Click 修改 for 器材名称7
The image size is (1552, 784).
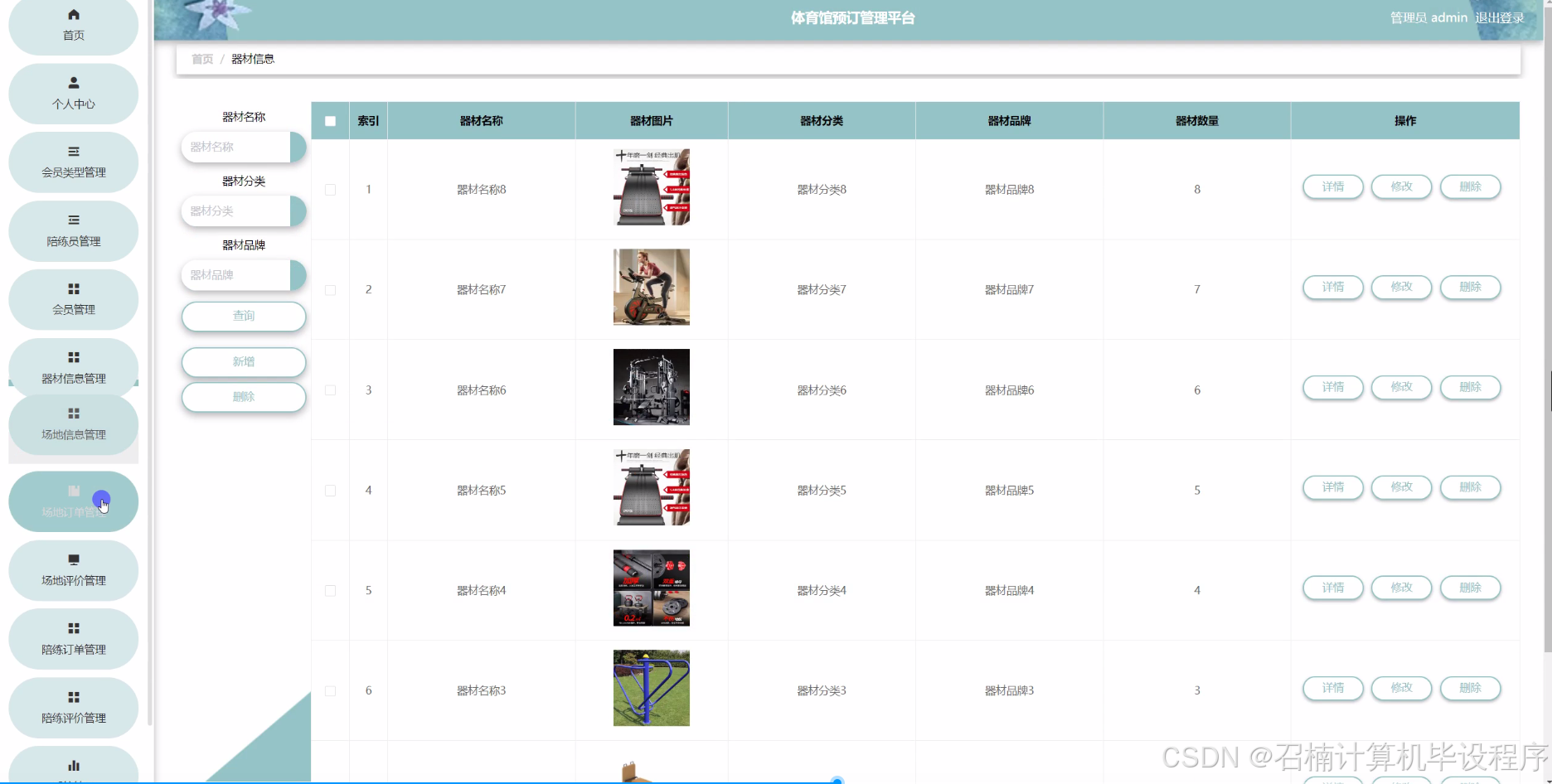1402,288
